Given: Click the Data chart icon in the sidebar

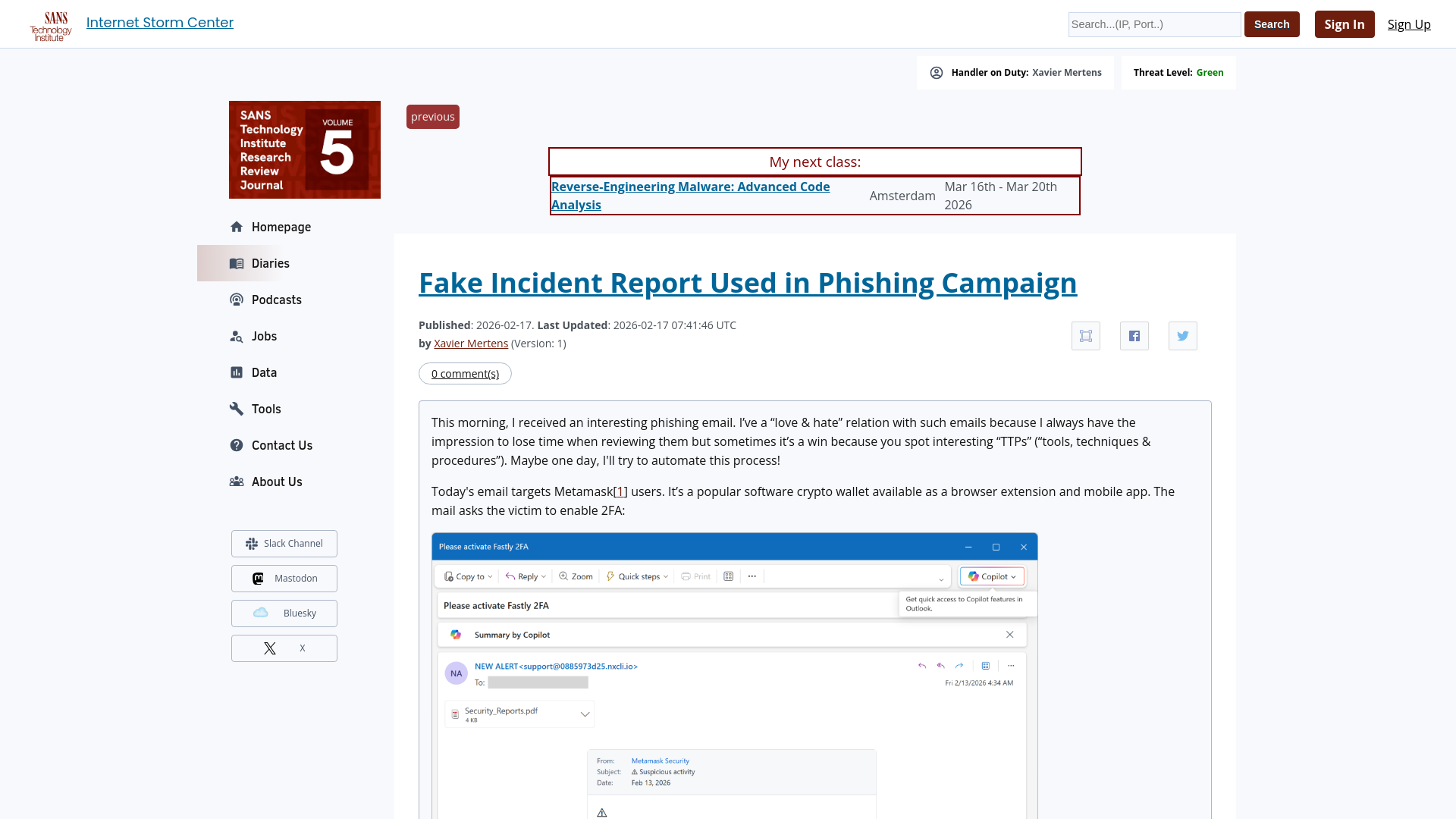Looking at the screenshot, I should coord(237,372).
